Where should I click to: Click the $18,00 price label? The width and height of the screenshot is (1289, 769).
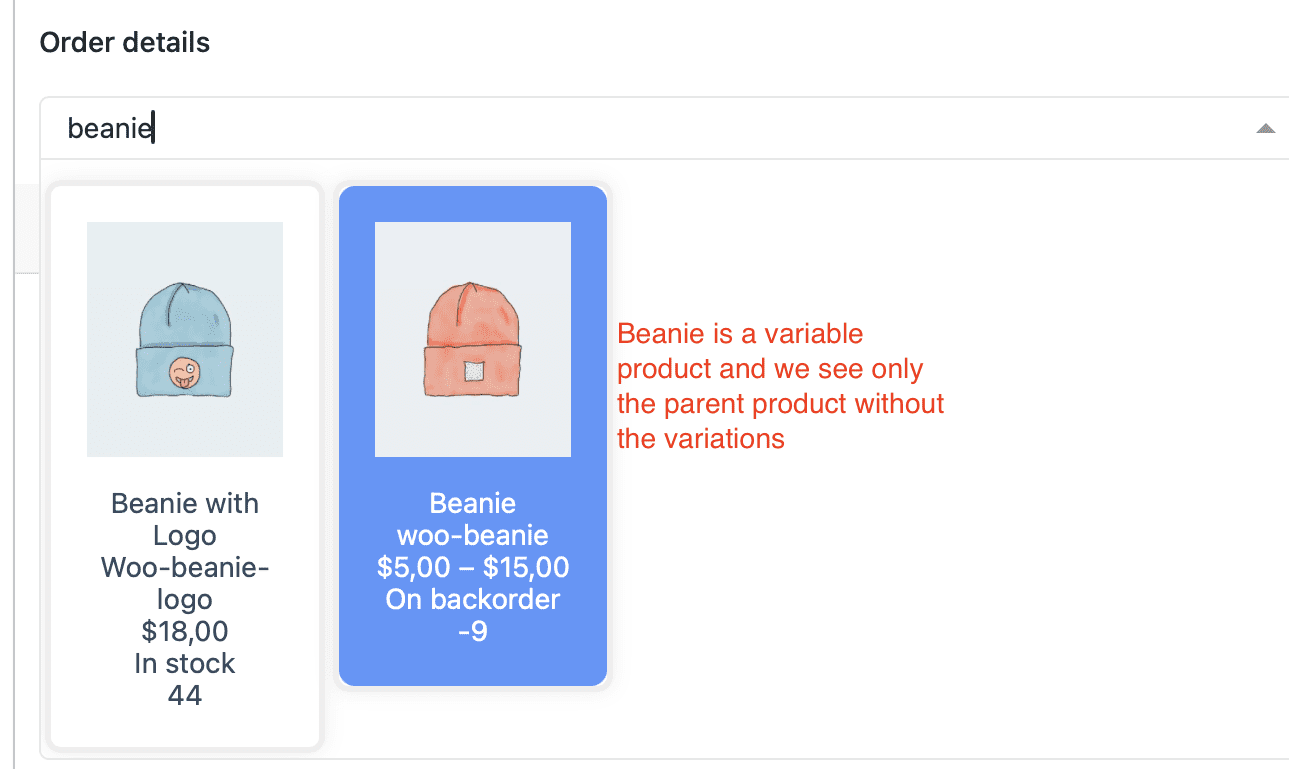point(184,631)
